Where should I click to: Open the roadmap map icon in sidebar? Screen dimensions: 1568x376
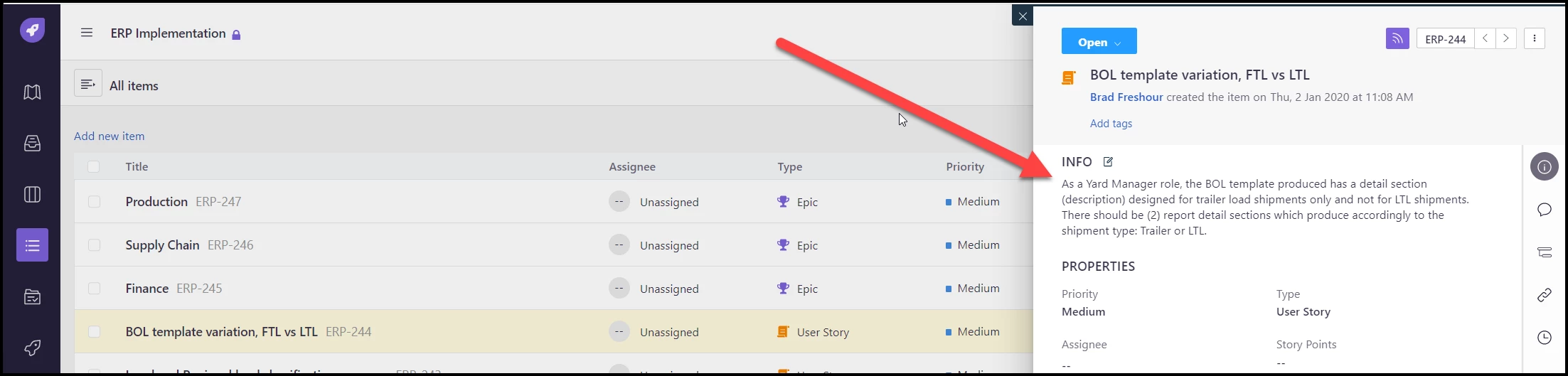(32, 92)
